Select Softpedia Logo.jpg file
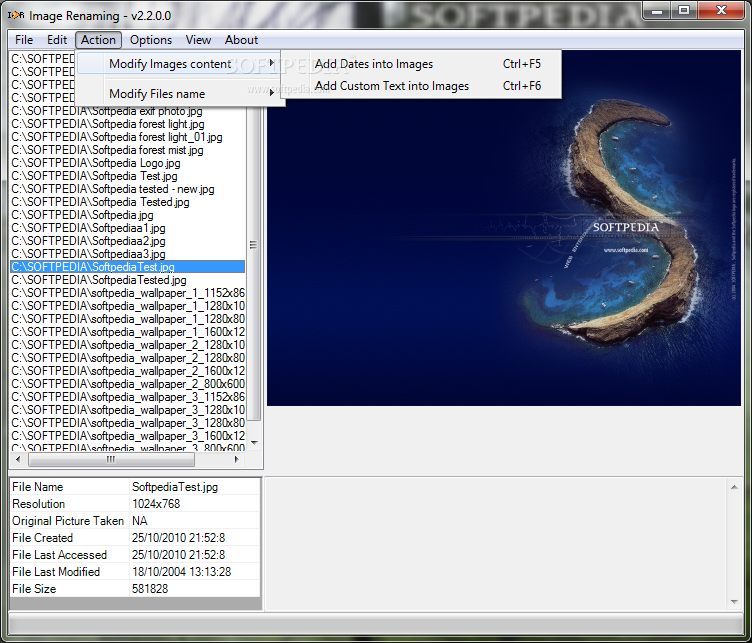The image size is (752, 643). click(x=128, y=163)
